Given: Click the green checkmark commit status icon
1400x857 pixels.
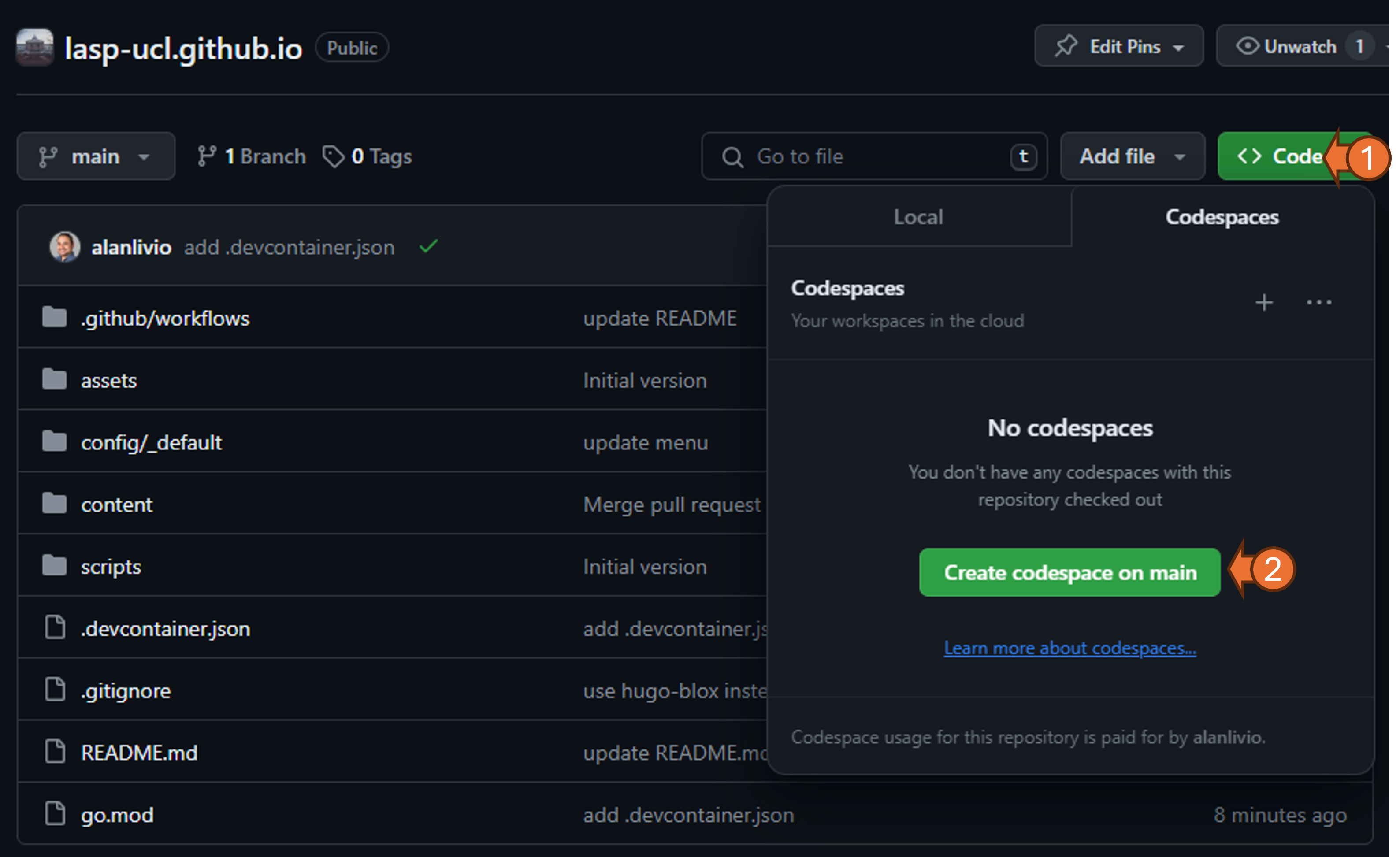Looking at the screenshot, I should tap(428, 247).
